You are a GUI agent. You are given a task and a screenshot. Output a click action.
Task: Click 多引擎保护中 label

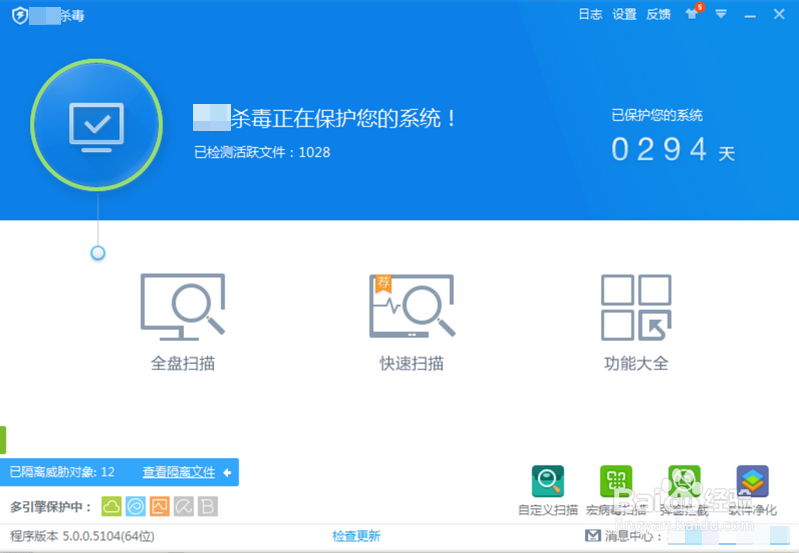(x=50, y=507)
